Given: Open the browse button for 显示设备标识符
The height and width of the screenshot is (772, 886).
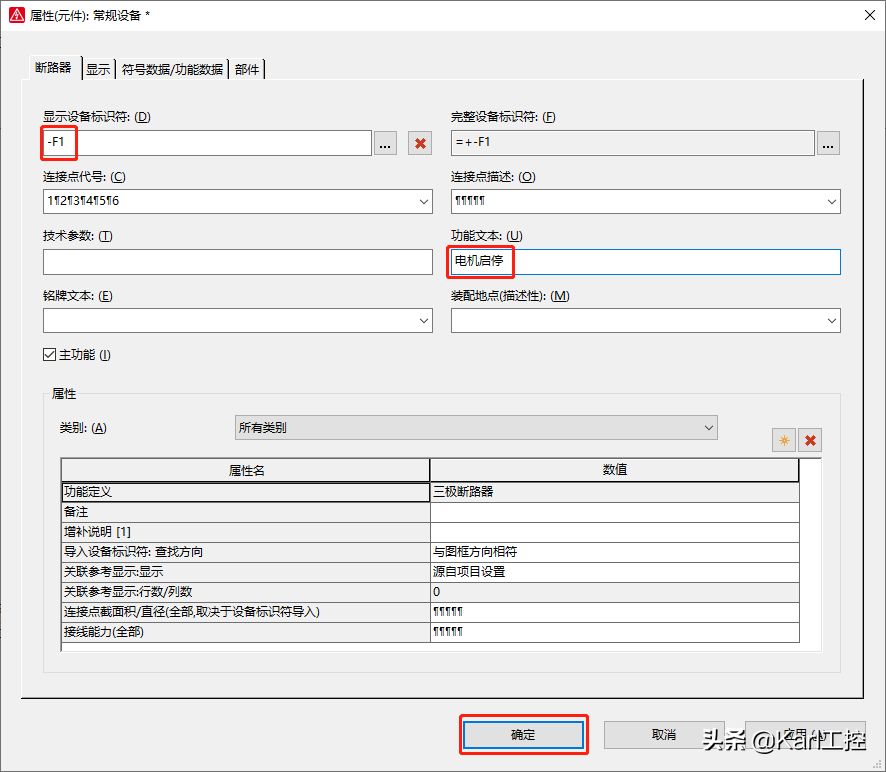Looking at the screenshot, I should [386, 144].
